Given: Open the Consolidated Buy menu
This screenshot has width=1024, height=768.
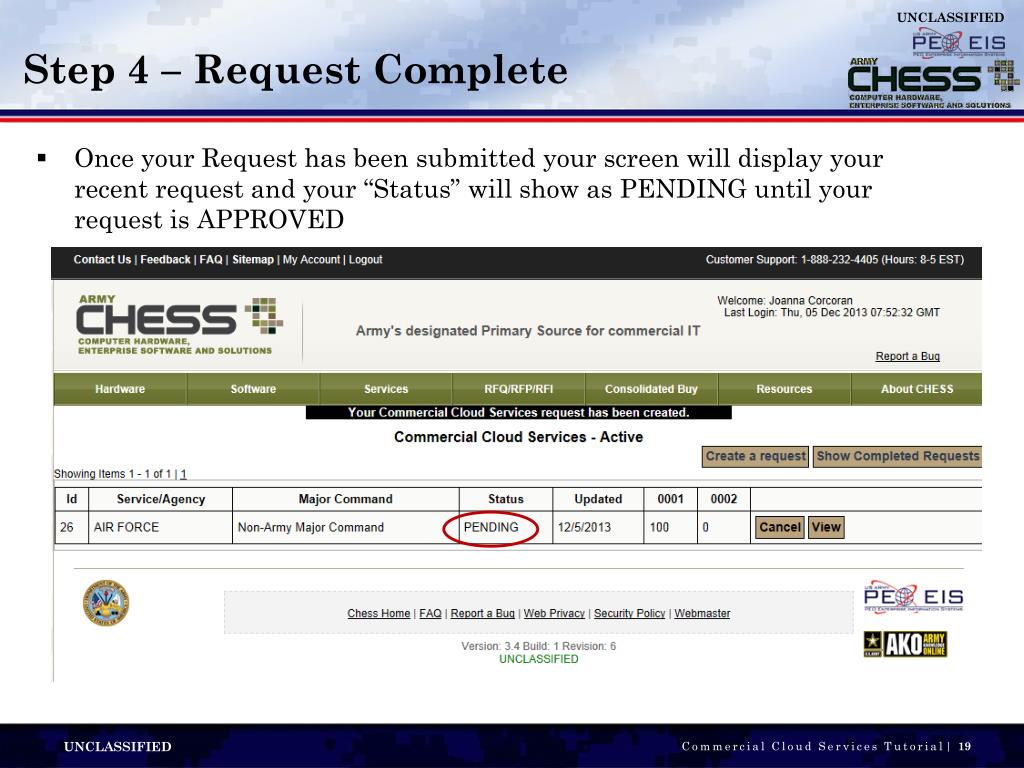Looking at the screenshot, I should (x=651, y=389).
